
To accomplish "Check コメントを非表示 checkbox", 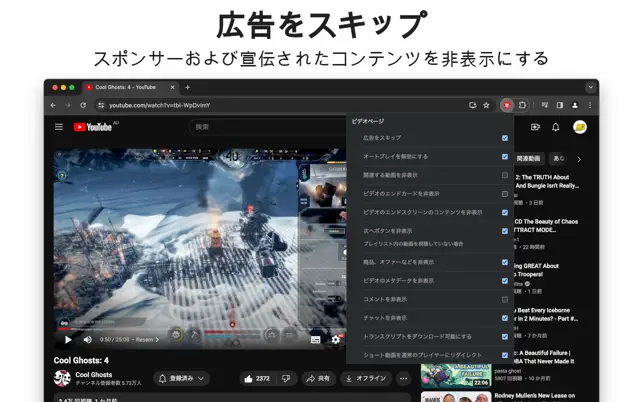I will 505,299.
